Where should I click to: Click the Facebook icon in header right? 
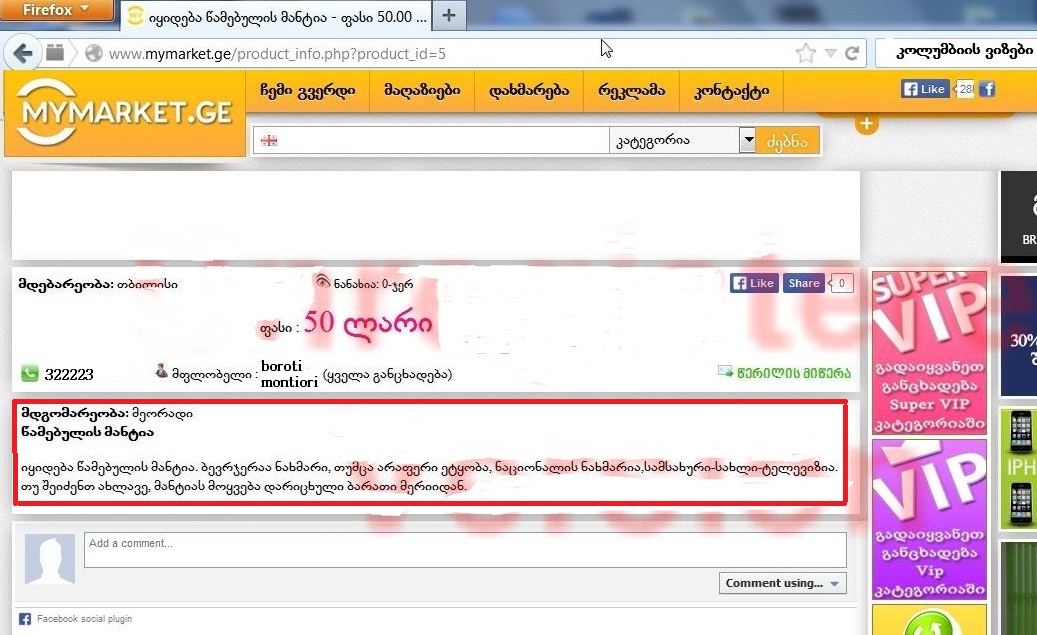(x=987, y=89)
